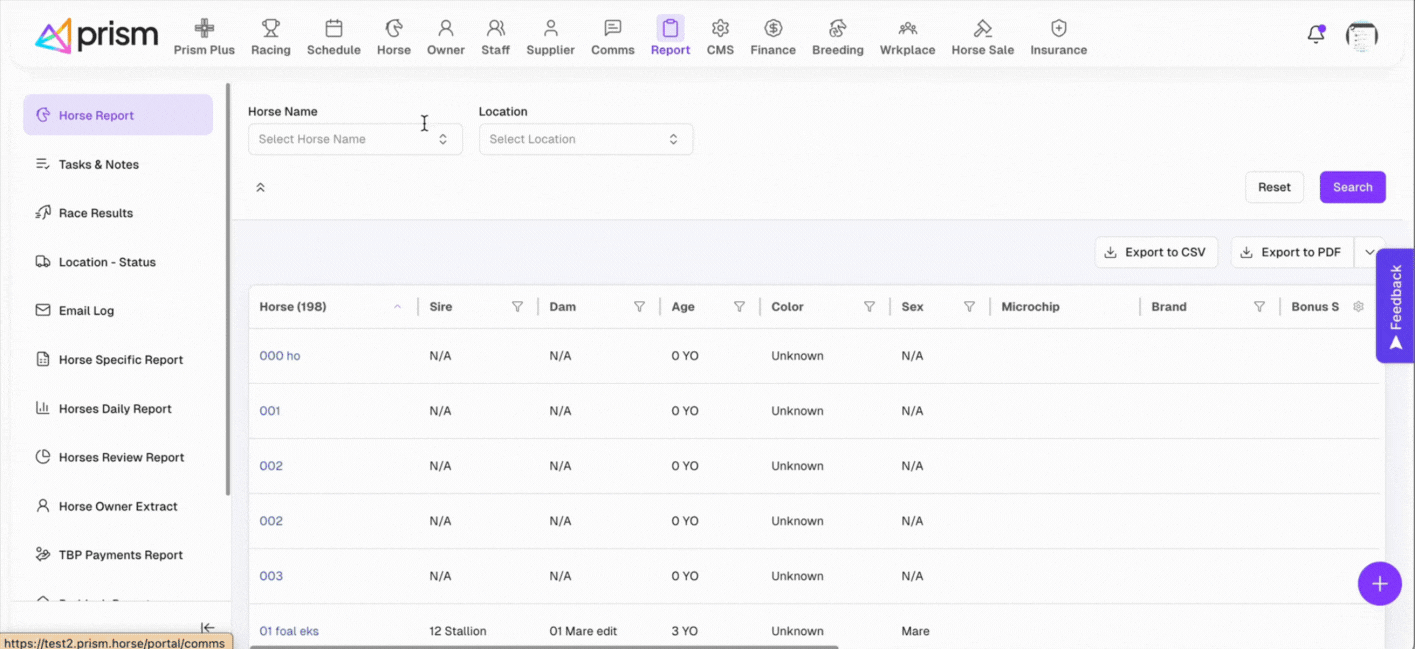Open the Select Location dropdown
The image size is (1415, 649).
coord(585,139)
